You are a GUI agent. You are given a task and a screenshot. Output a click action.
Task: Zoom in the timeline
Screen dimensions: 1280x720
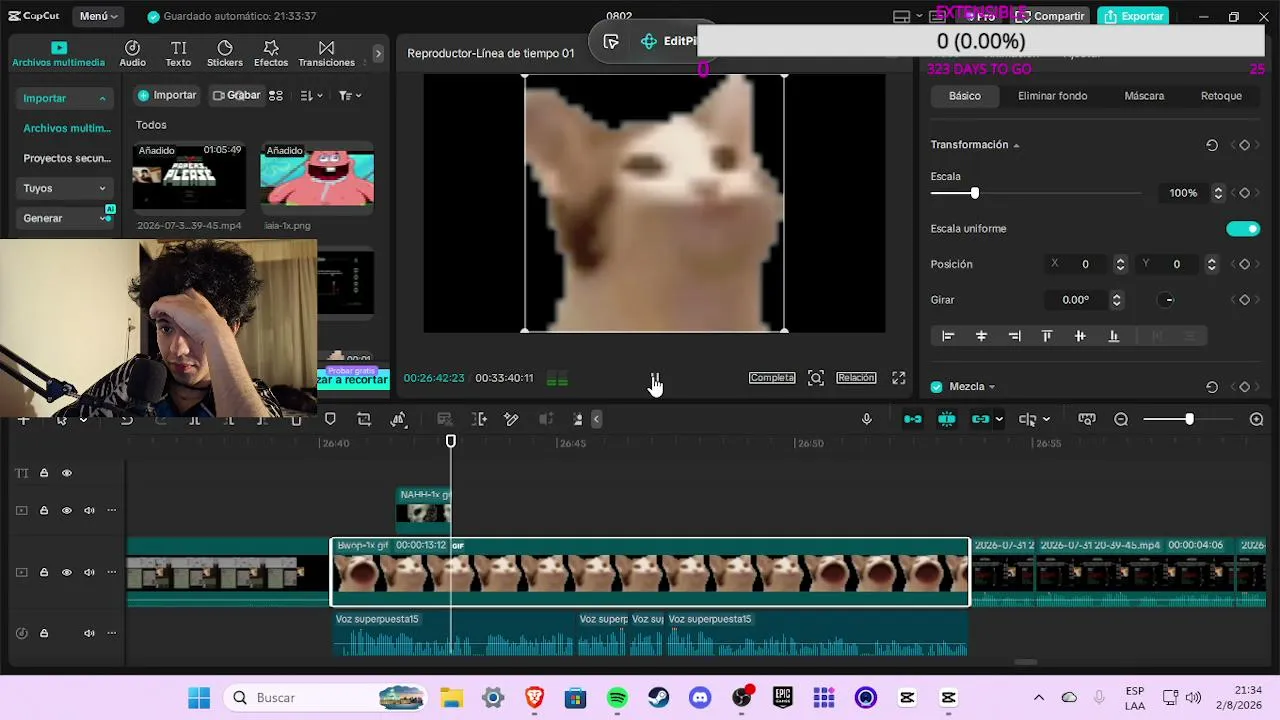[x=1257, y=419]
